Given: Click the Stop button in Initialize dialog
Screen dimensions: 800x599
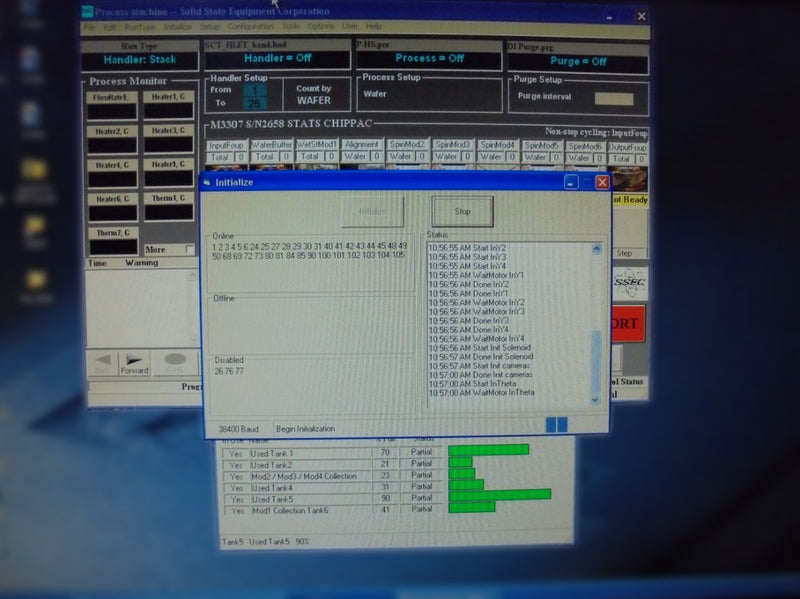Looking at the screenshot, I should point(462,211).
